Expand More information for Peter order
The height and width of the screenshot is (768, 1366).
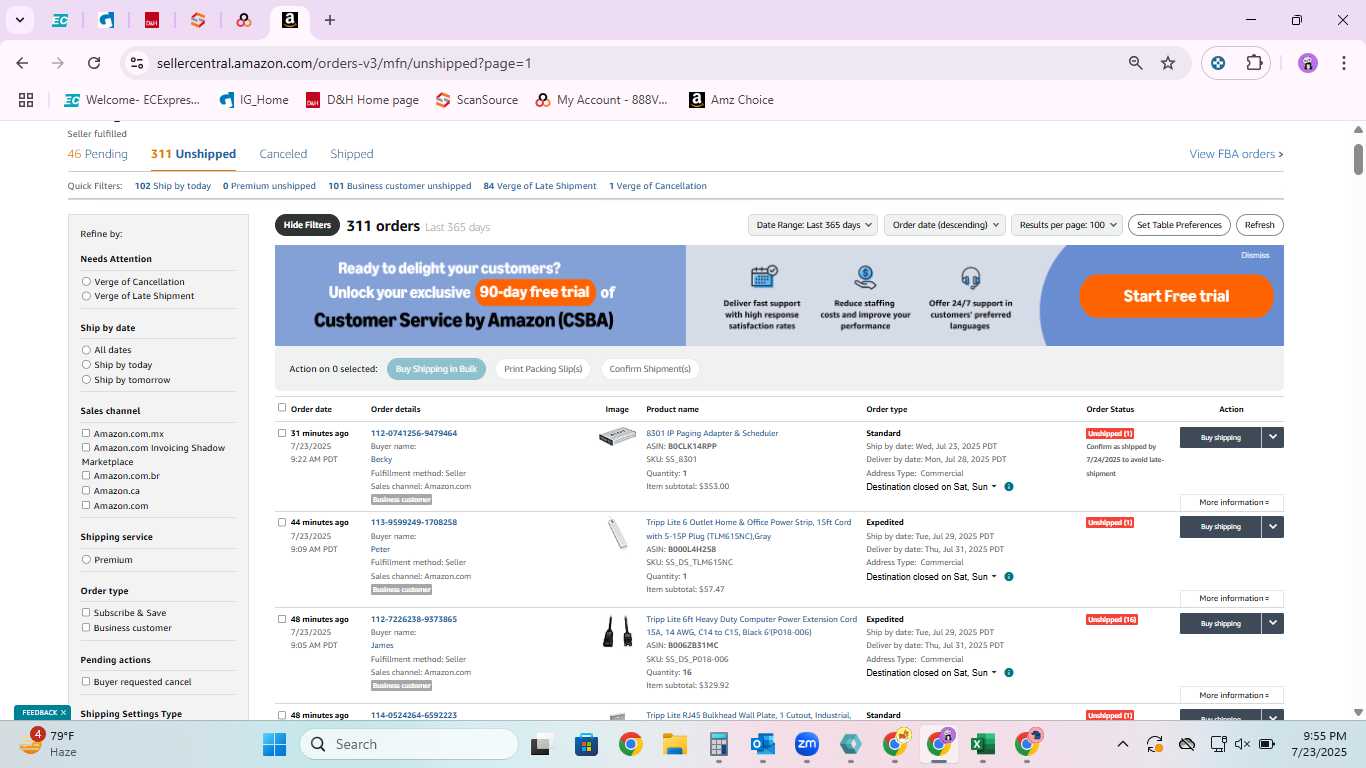click(x=1232, y=598)
